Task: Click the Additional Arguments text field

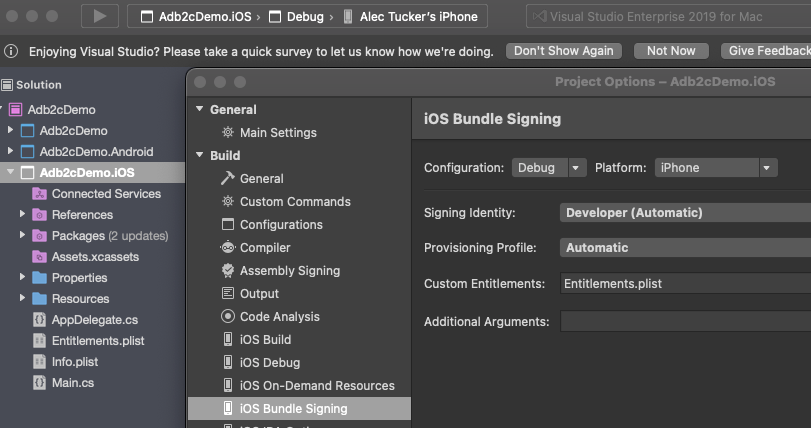Action: click(x=685, y=321)
